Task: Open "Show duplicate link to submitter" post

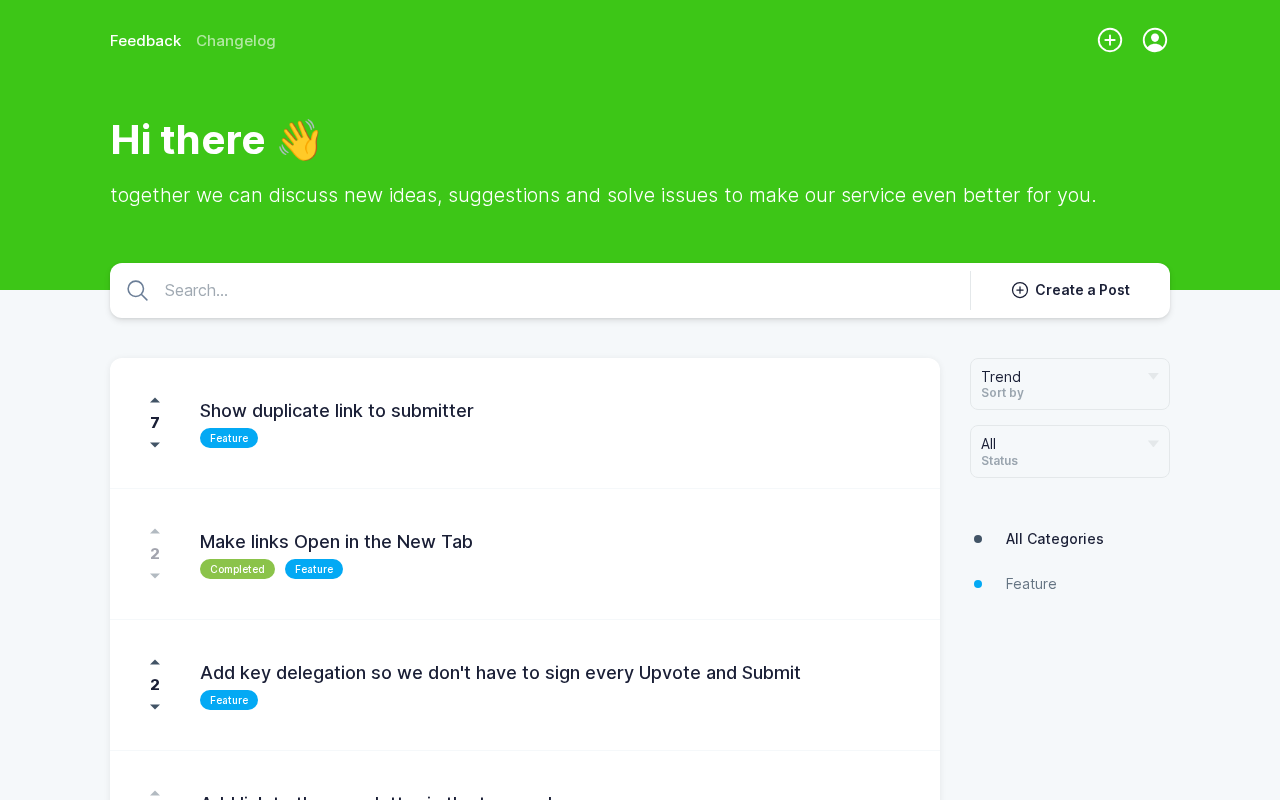Action: point(336,411)
